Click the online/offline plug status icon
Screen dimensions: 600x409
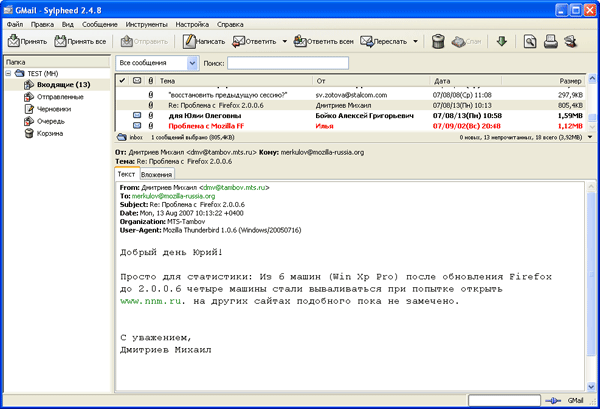point(553,401)
